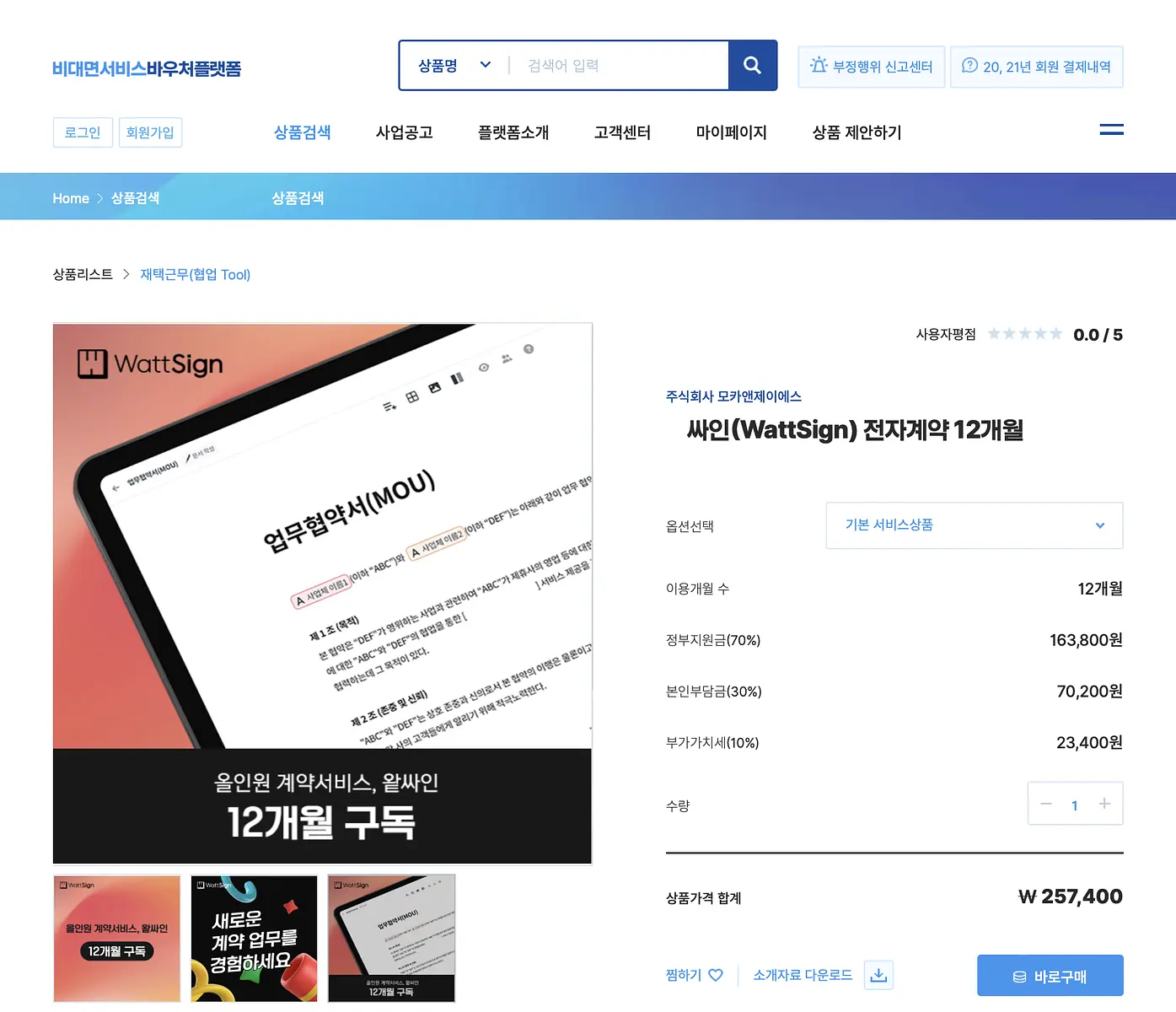Increase quantity with the plus icon
This screenshot has height=1012, width=1176.
[x=1104, y=804]
